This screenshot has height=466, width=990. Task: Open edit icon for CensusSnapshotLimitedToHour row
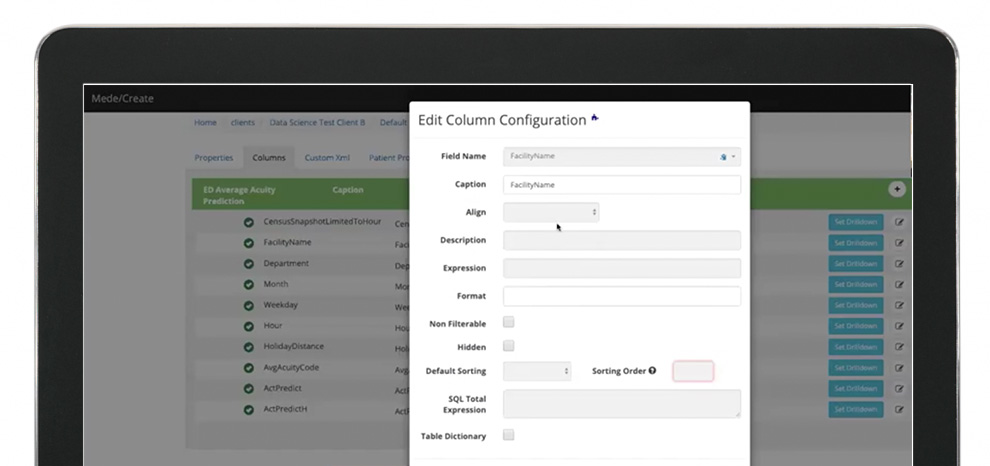pyautogui.click(x=899, y=222)
